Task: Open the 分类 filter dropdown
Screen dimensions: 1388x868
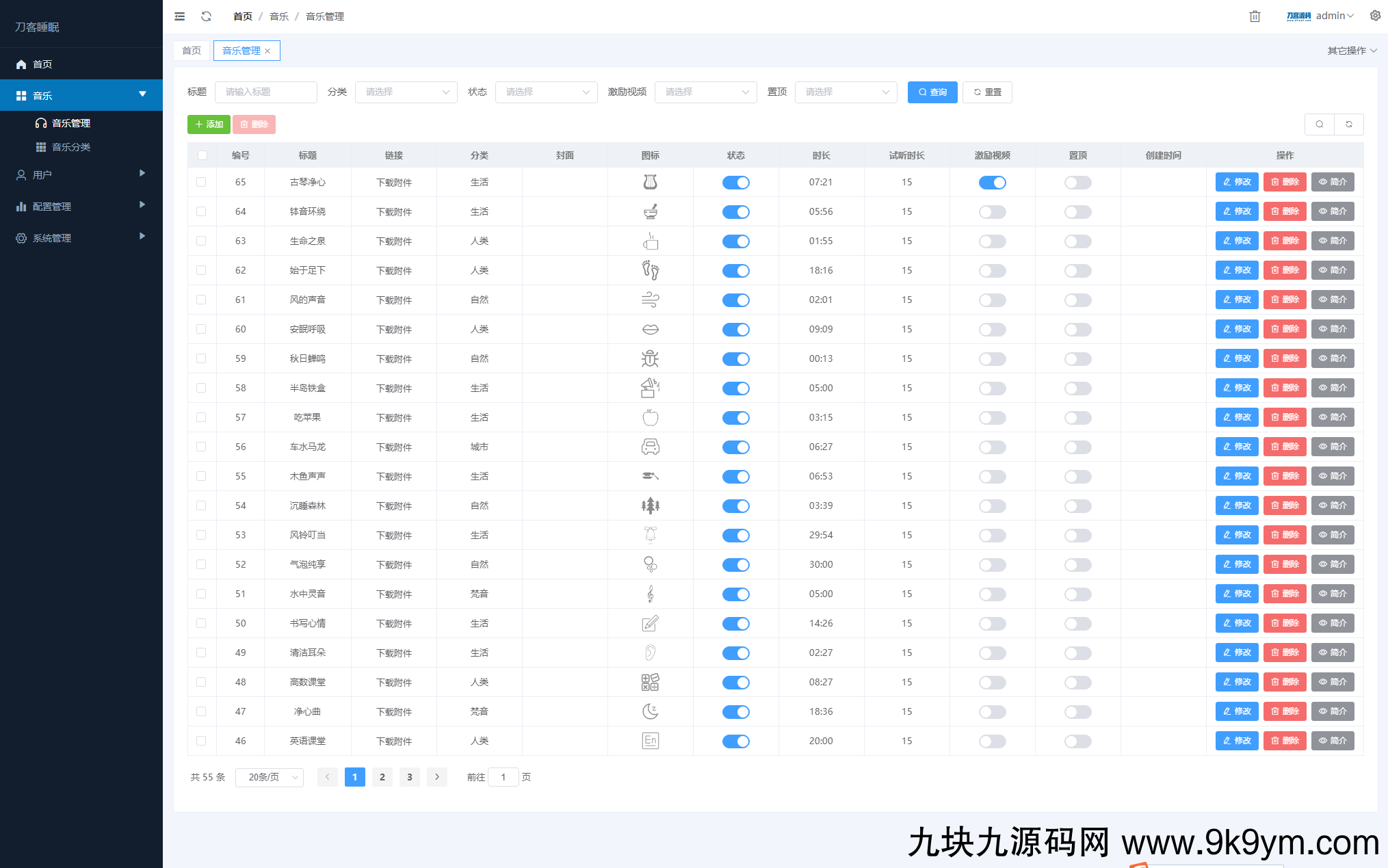Action: pyautogui.click(x=406, y=92)
